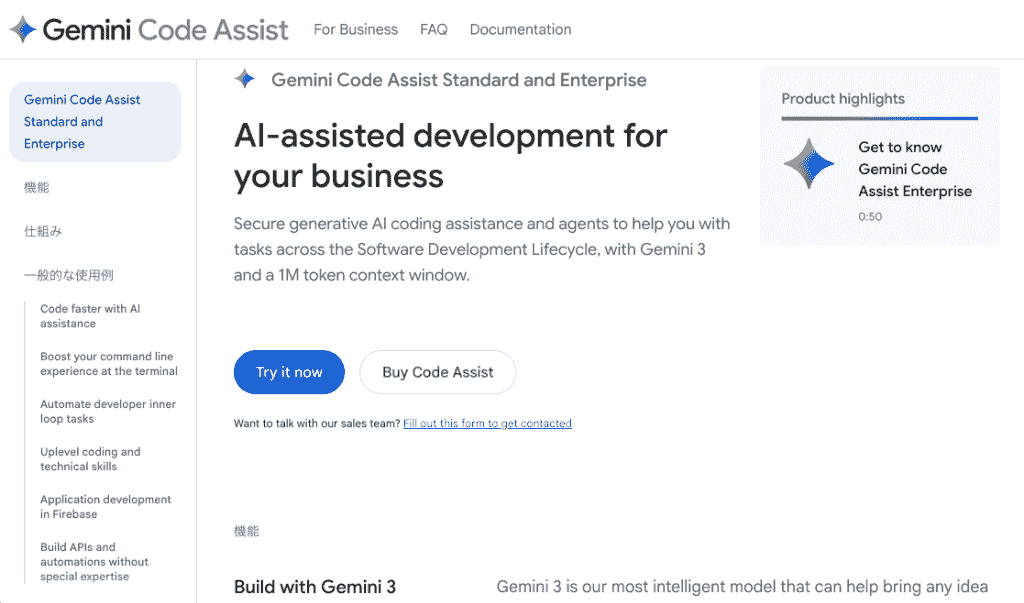Click the Gemini Code Assist logo star
Image resolution: width=1024 pixels, height=603 pixels.
(23, 29)
